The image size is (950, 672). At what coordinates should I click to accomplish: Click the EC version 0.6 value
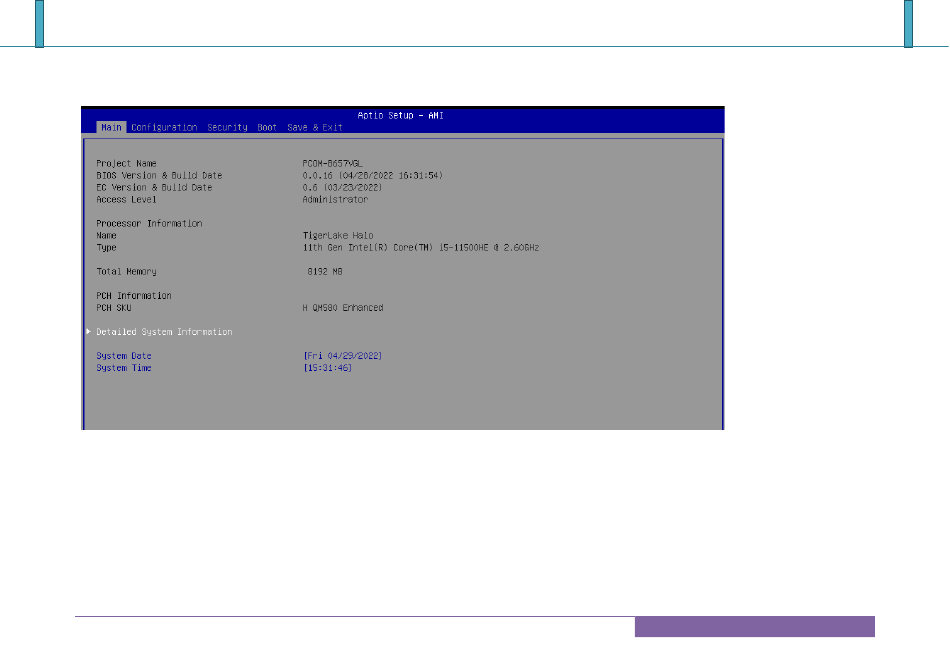342,188
